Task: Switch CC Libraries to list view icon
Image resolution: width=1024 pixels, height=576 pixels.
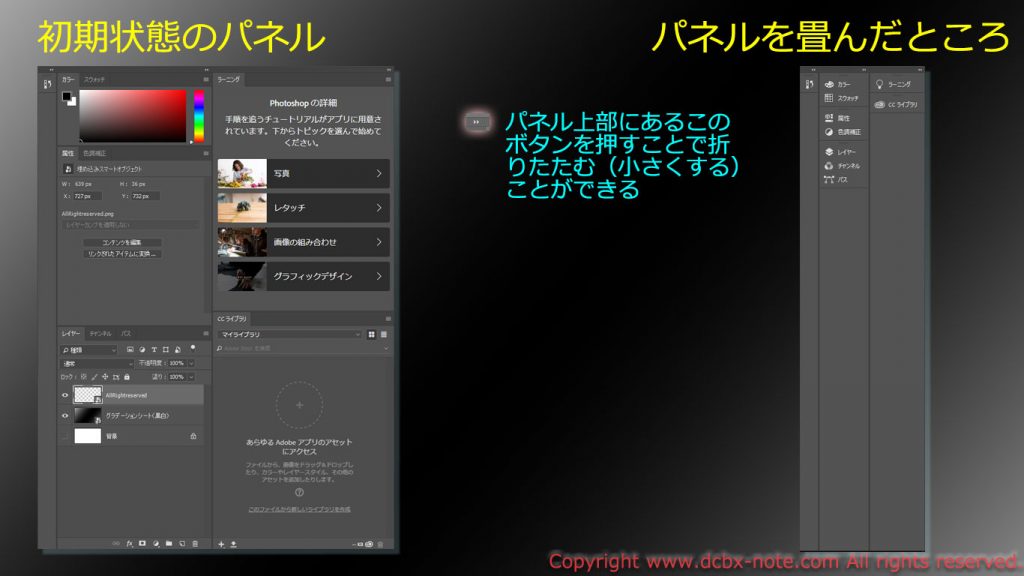Action: pyautogui.click(x=384, y=334)
